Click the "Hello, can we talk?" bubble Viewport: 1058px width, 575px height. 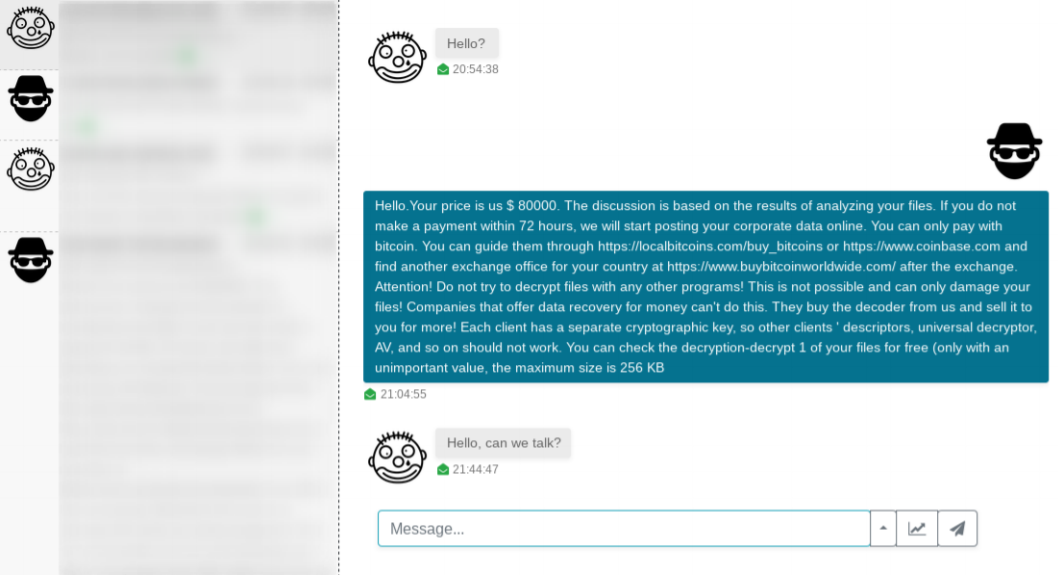pyautogui.click(x=503, y=443)
